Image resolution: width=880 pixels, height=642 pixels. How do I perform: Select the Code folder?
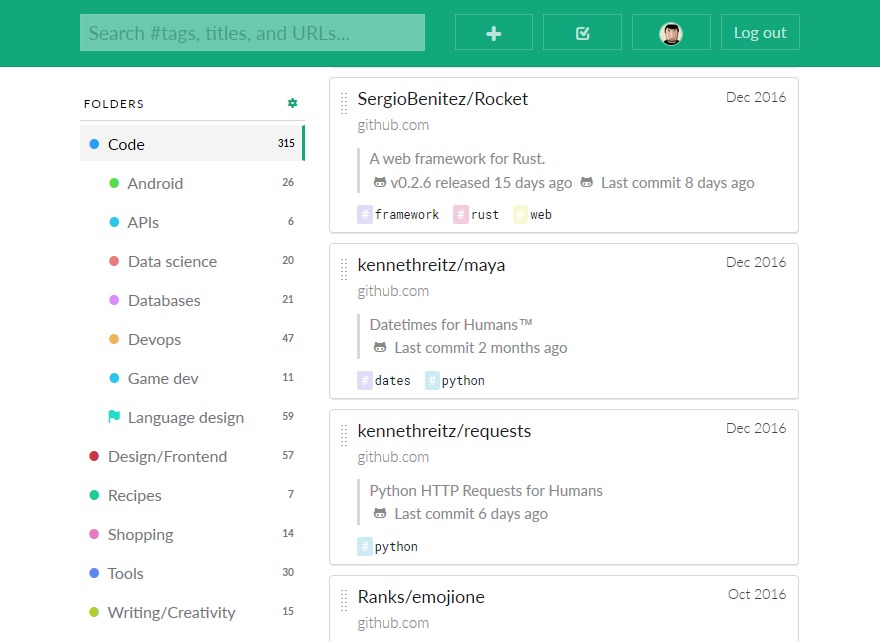(192, 144)
